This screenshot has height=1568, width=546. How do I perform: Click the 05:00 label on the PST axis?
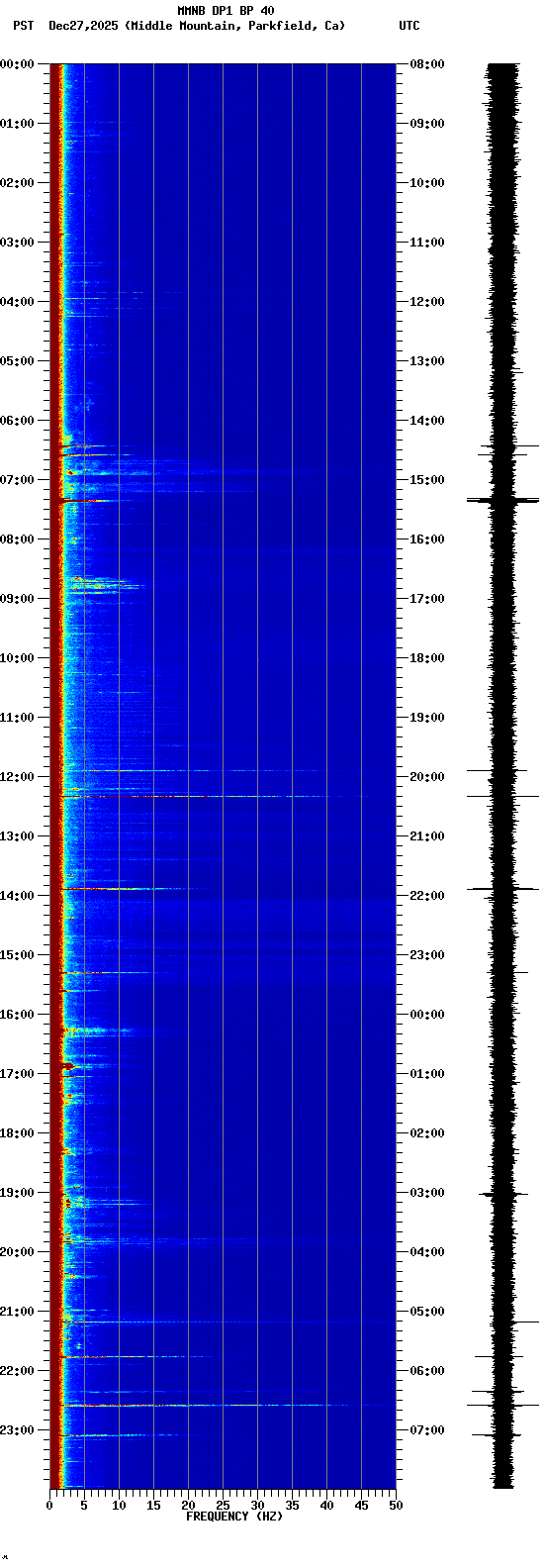point(17,361)
